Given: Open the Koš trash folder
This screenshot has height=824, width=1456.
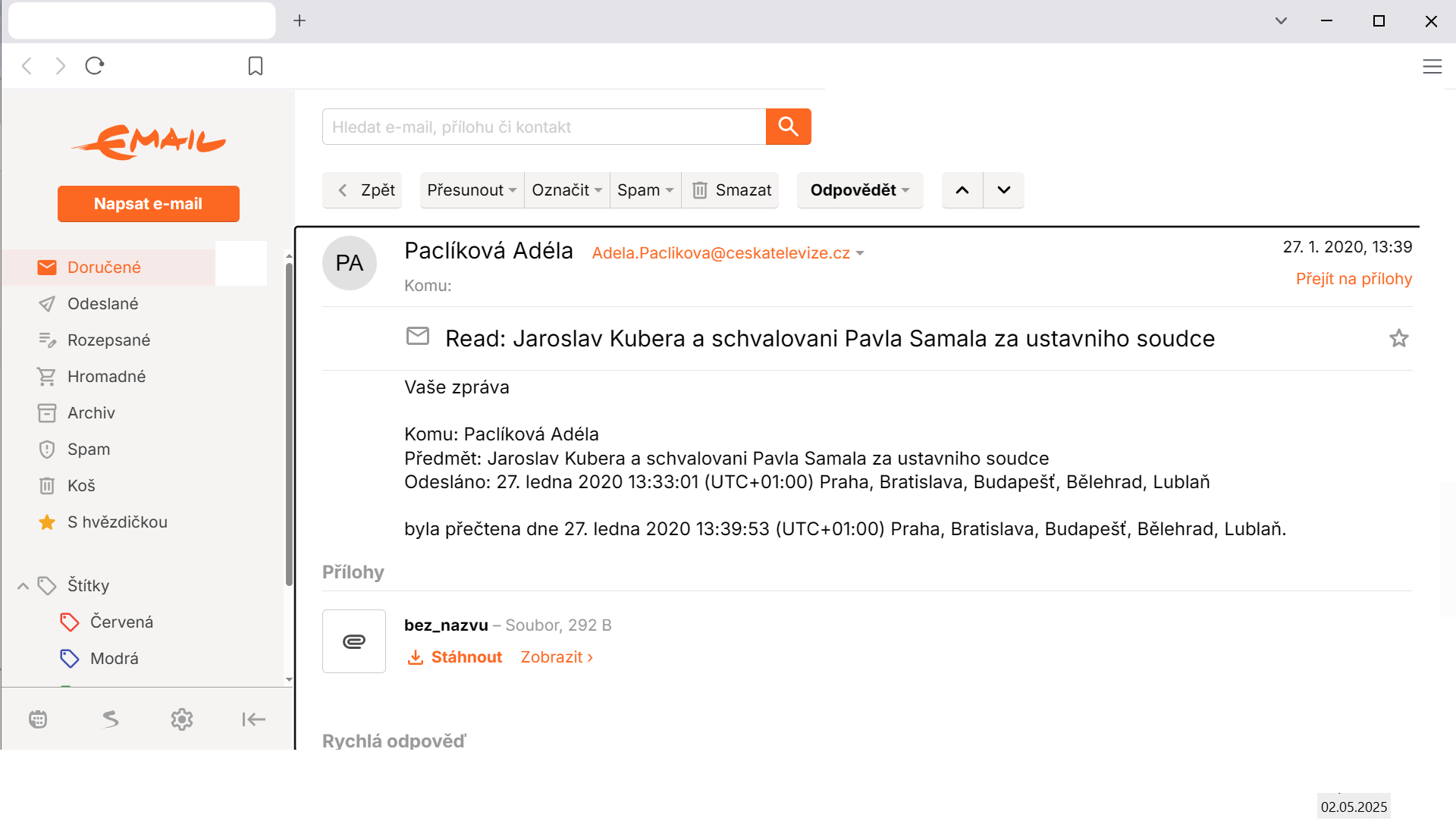Looking at the screenshot, I should click(x=81, y=486).
